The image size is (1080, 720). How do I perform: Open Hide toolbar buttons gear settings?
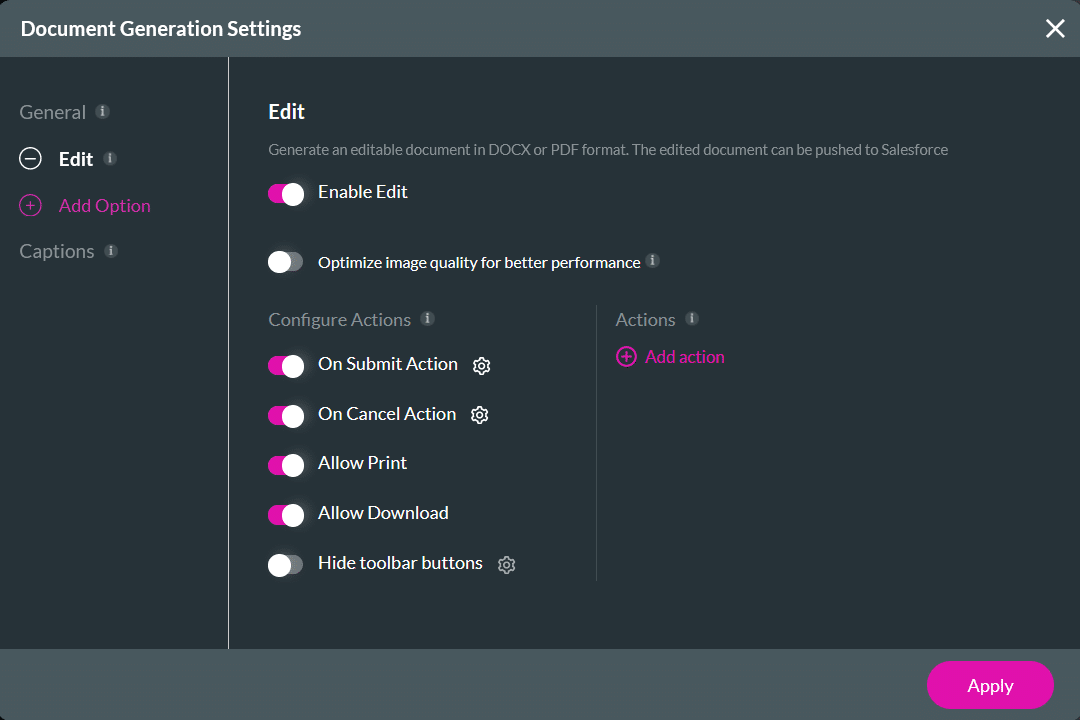coord(506,564)
